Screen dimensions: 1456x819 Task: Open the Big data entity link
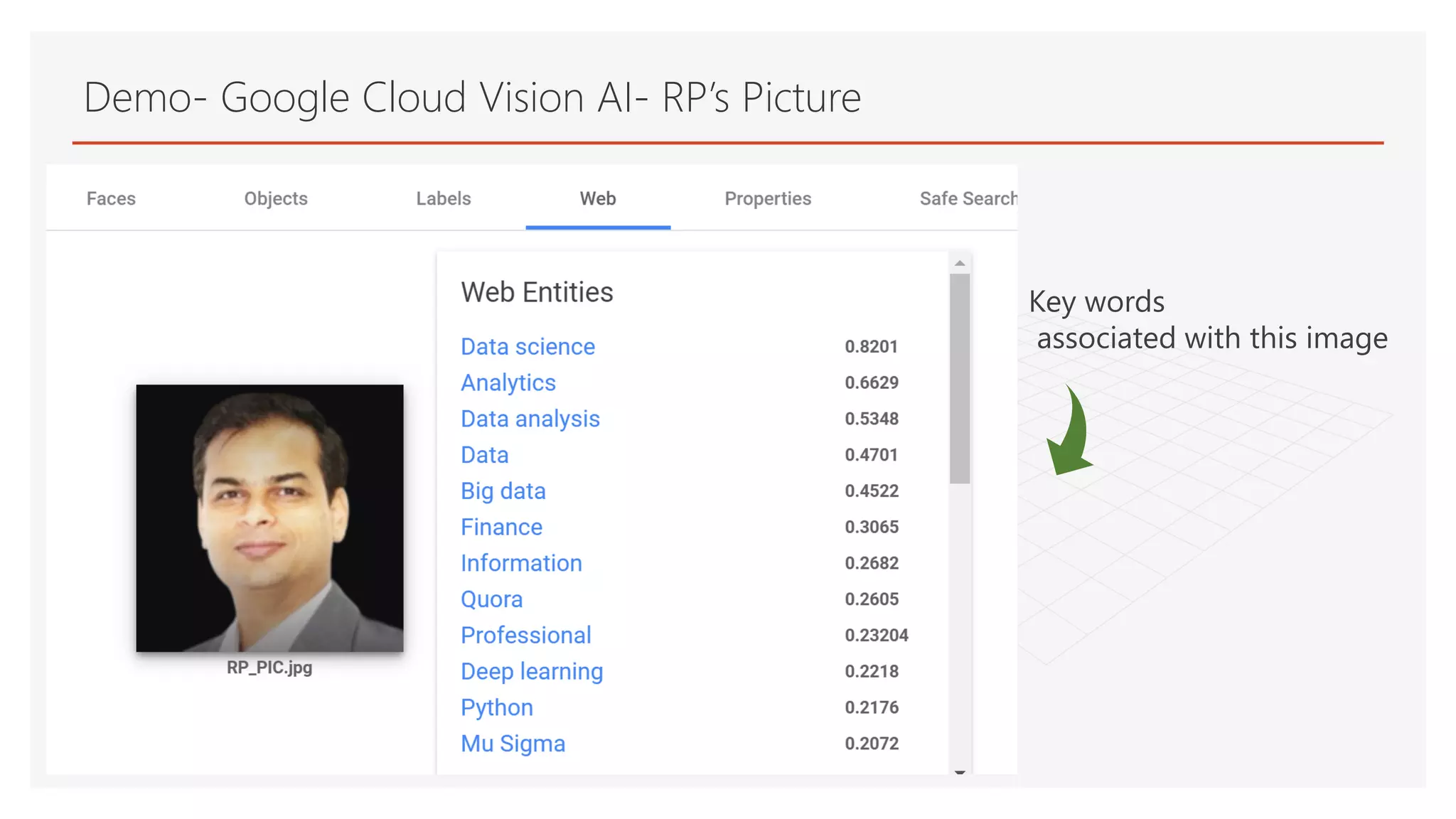click(x=503, y=491)
